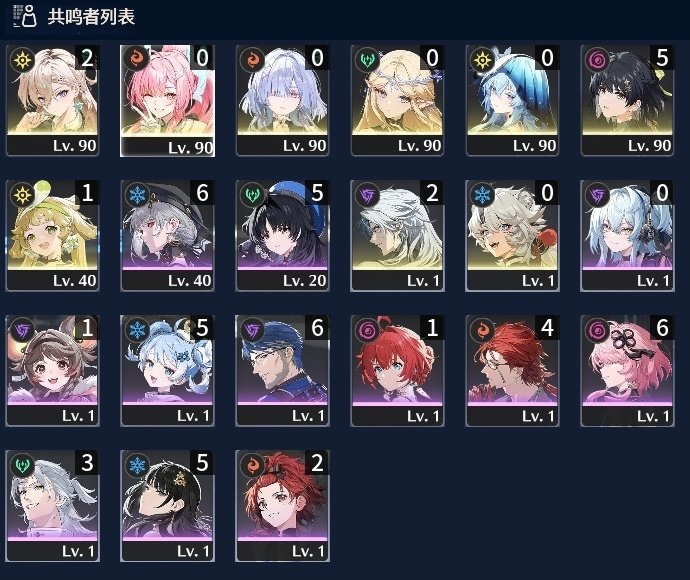Click the Glacio icon on grey-haired Lv. 40 card
The image size is (690, 580).
137,195
